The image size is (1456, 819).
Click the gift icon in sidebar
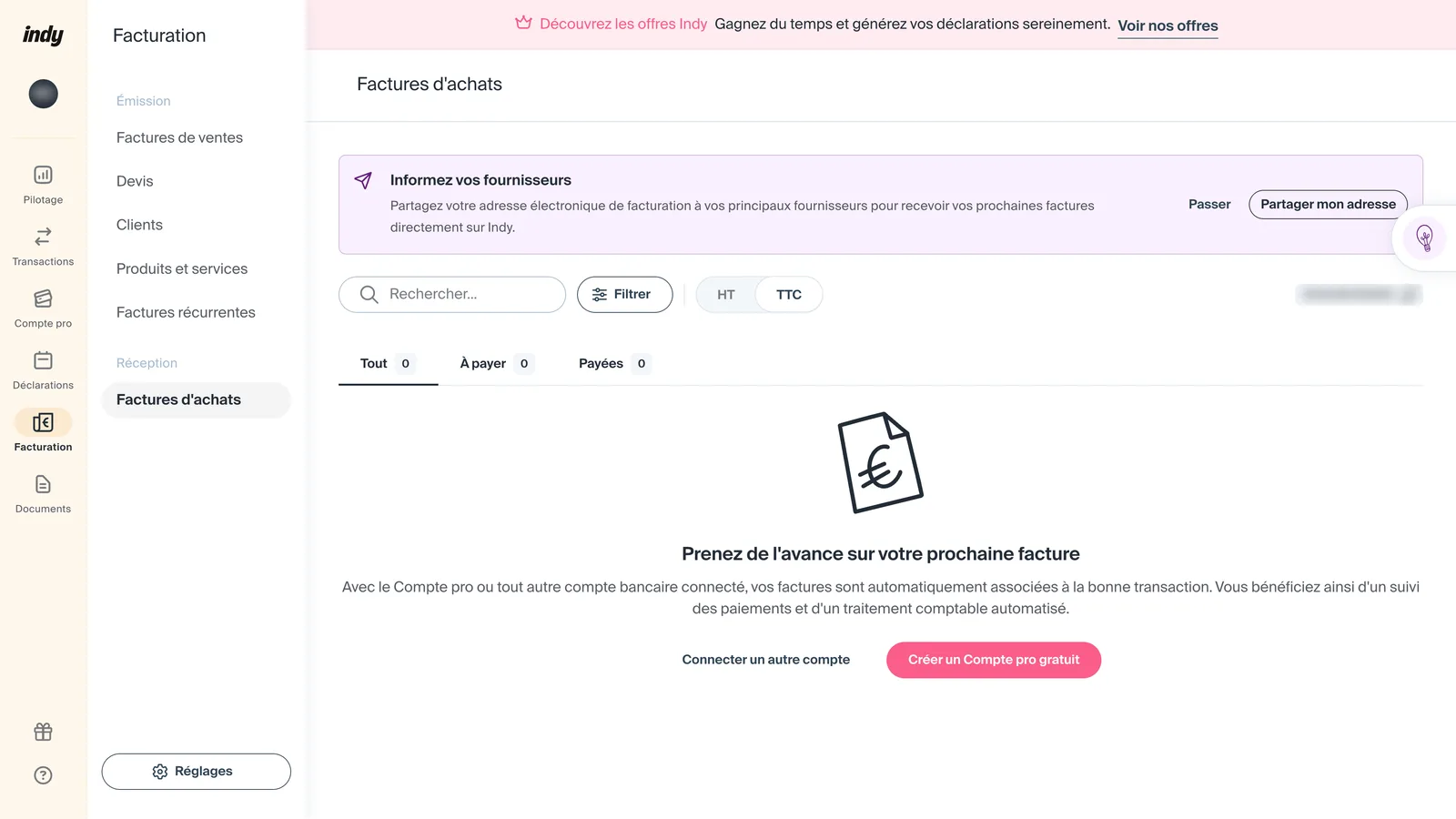[x=43, y=732]
